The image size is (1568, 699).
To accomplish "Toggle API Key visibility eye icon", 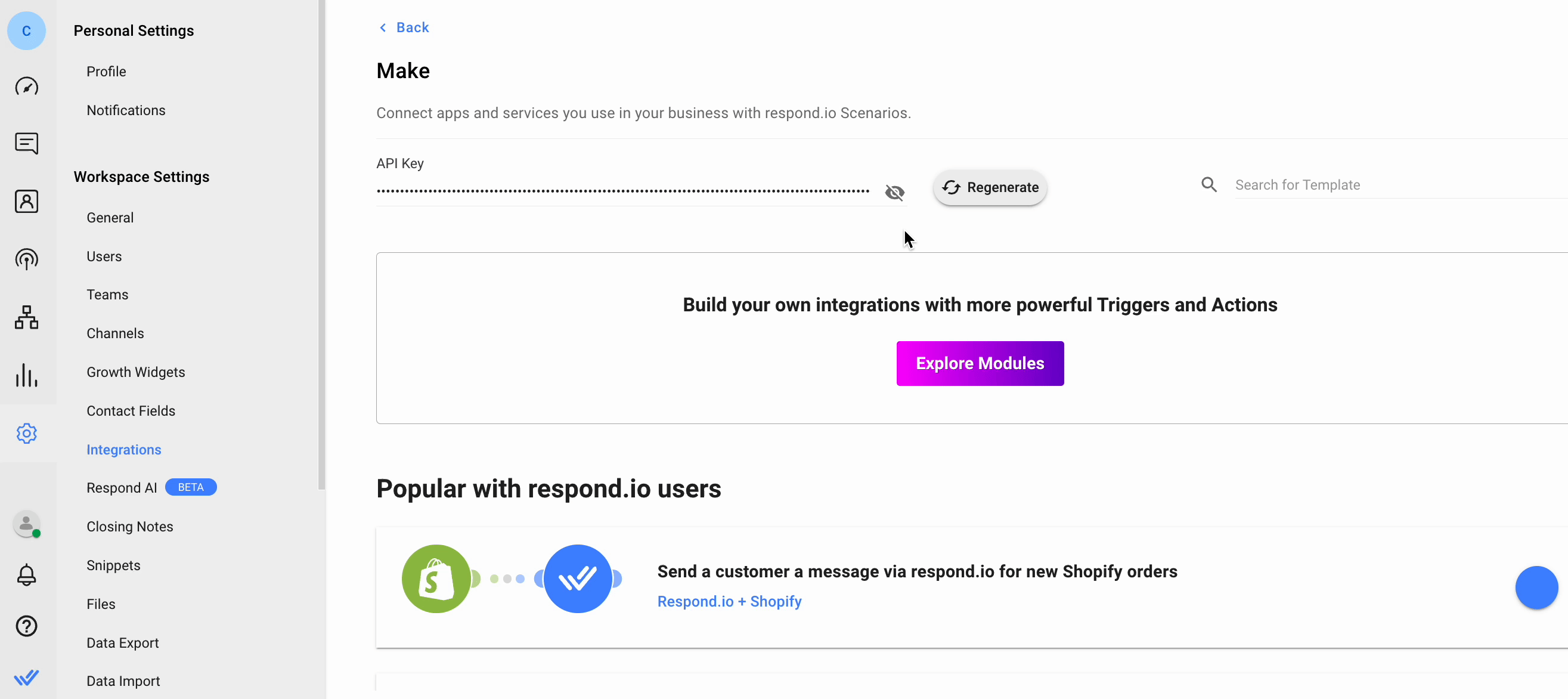I will [894, 192].
